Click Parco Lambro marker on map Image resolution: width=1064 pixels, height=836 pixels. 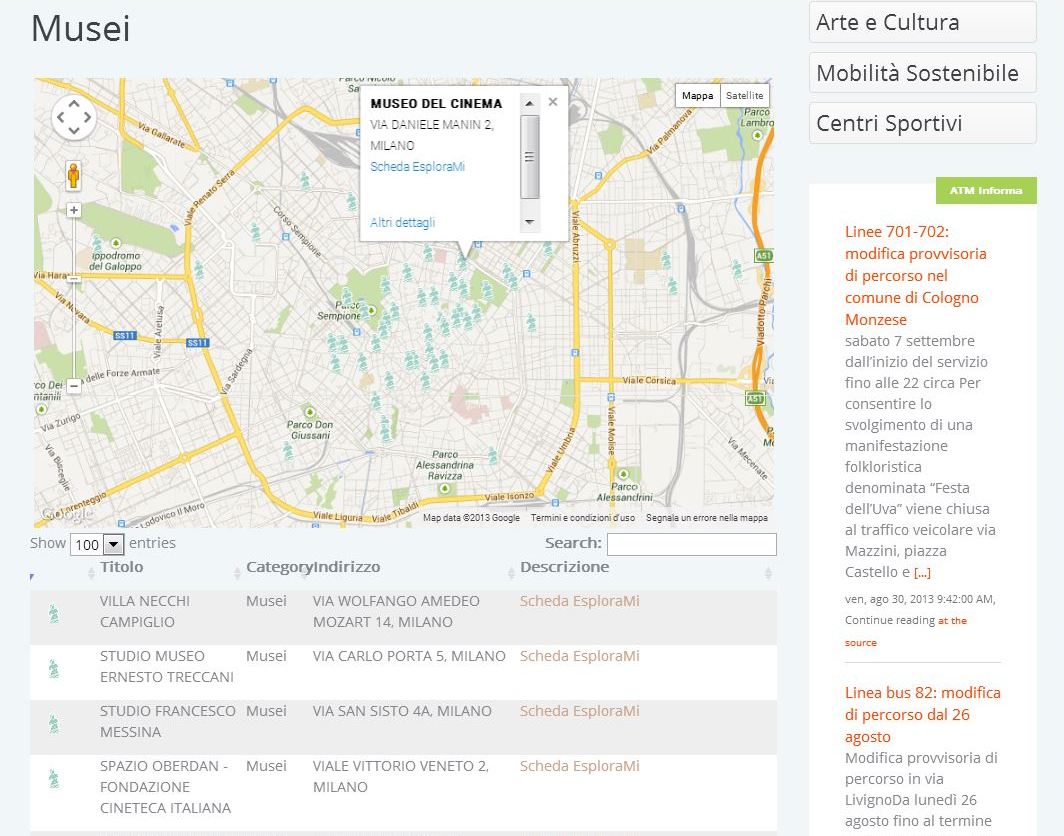[757, 135]
